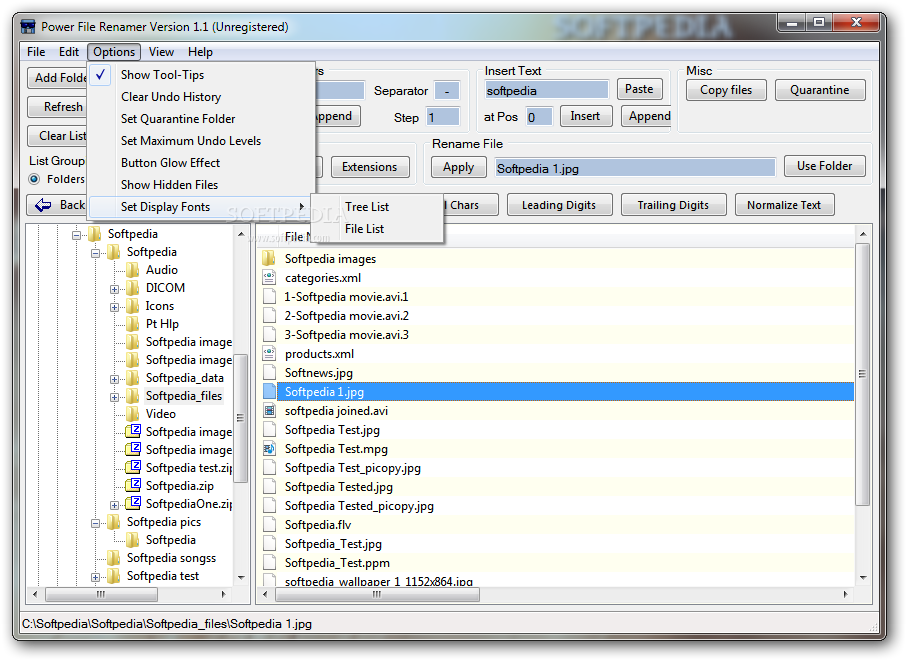
Task: Click the Step value field
Action: coord(443,117)
